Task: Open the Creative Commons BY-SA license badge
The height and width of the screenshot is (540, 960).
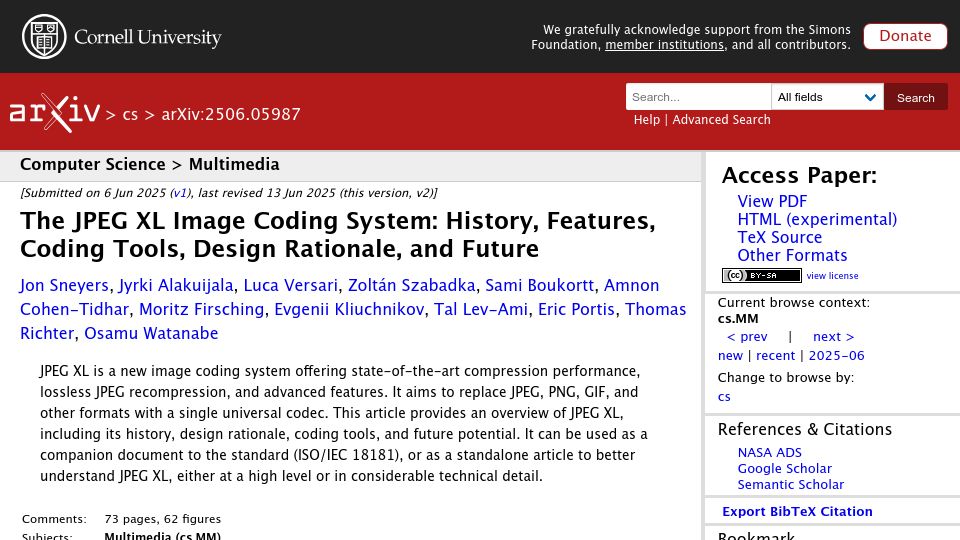Action: point(762,276)
